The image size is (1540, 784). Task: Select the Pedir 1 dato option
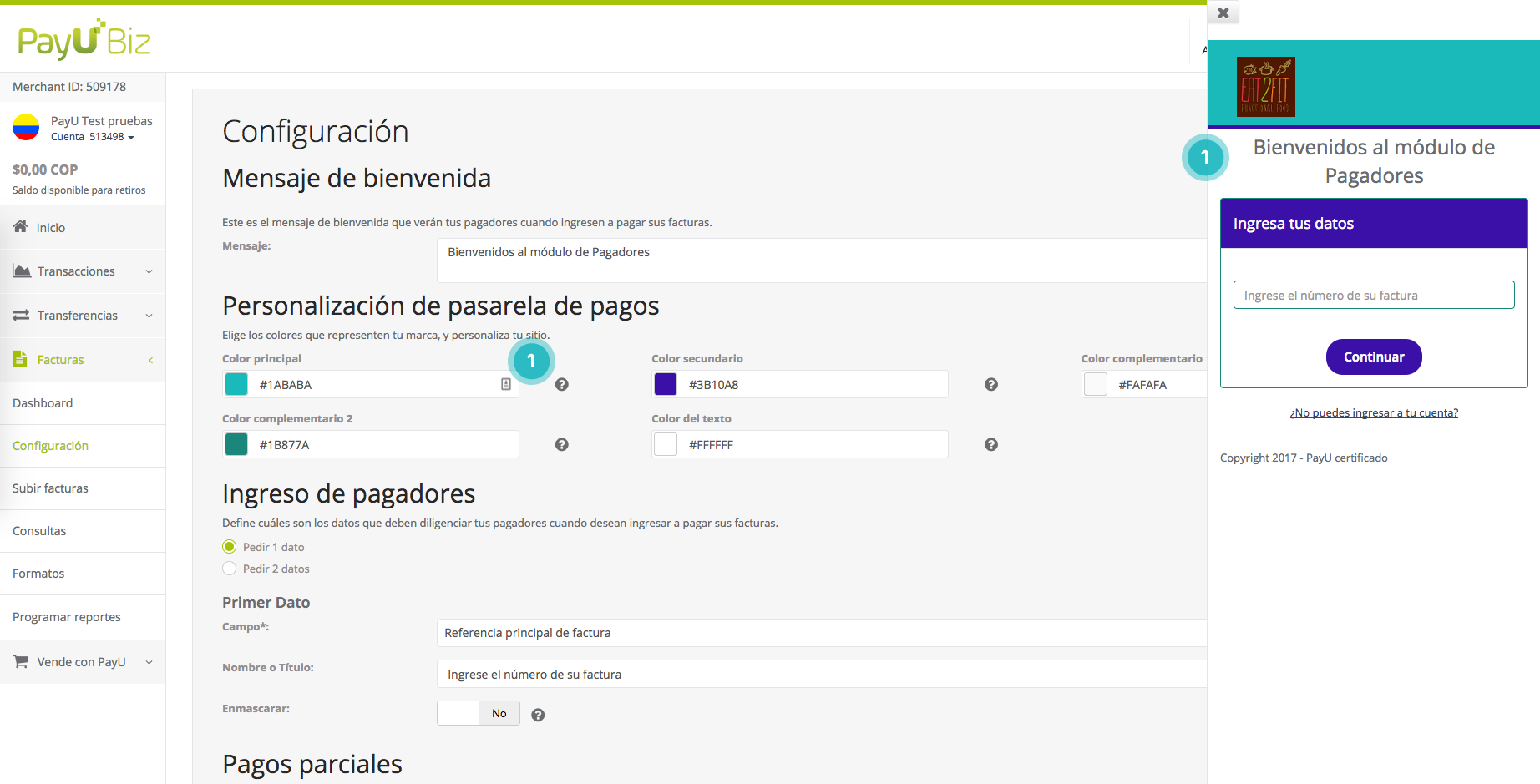click(229, 546)
